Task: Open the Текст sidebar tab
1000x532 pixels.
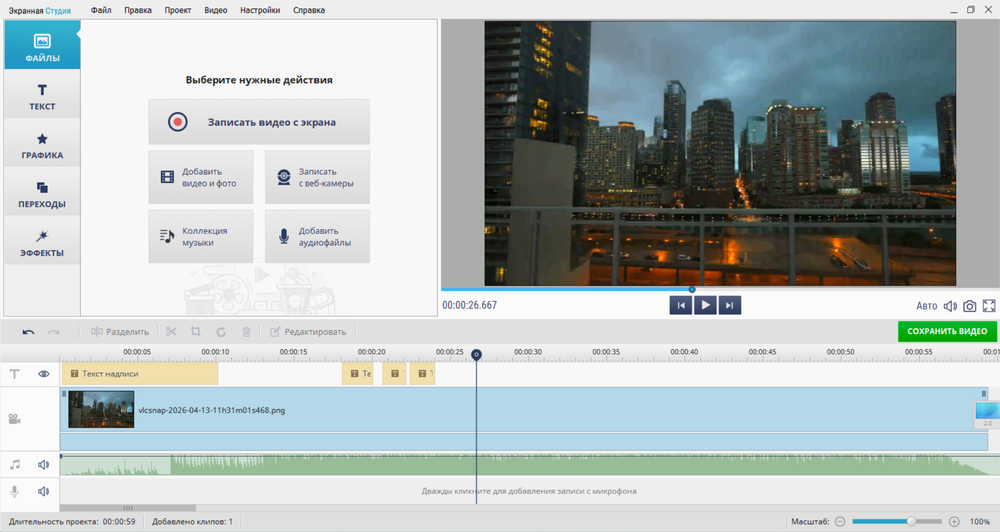Action: [42, 94]
